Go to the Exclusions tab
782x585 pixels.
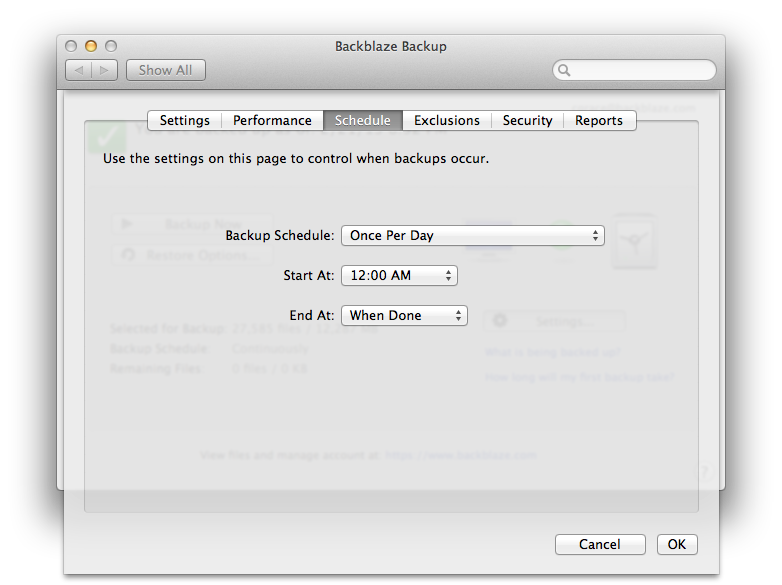(x=447, y=121)
